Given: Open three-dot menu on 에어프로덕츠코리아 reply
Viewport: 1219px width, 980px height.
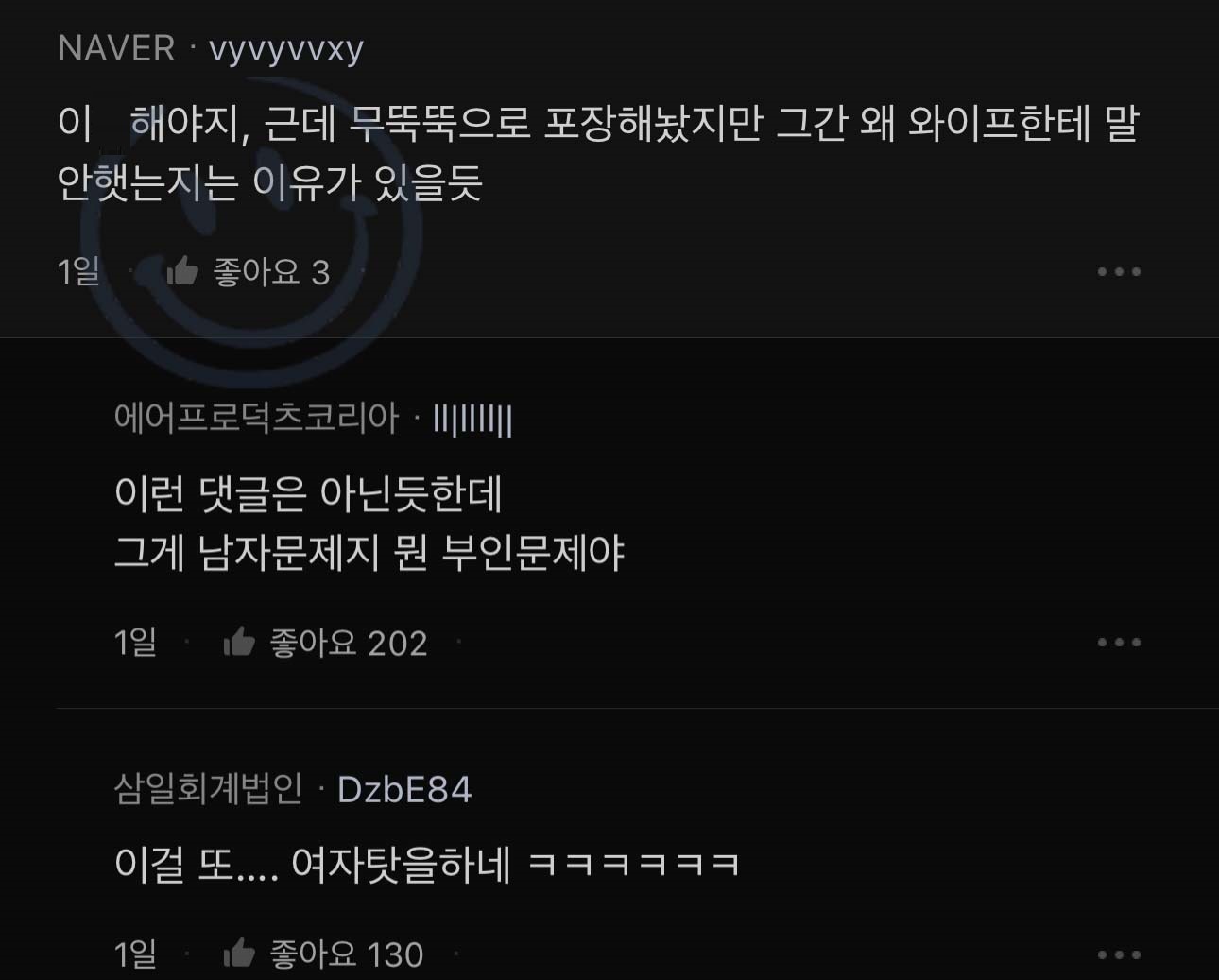Looking at the screenshot, I should (1119, 643).
